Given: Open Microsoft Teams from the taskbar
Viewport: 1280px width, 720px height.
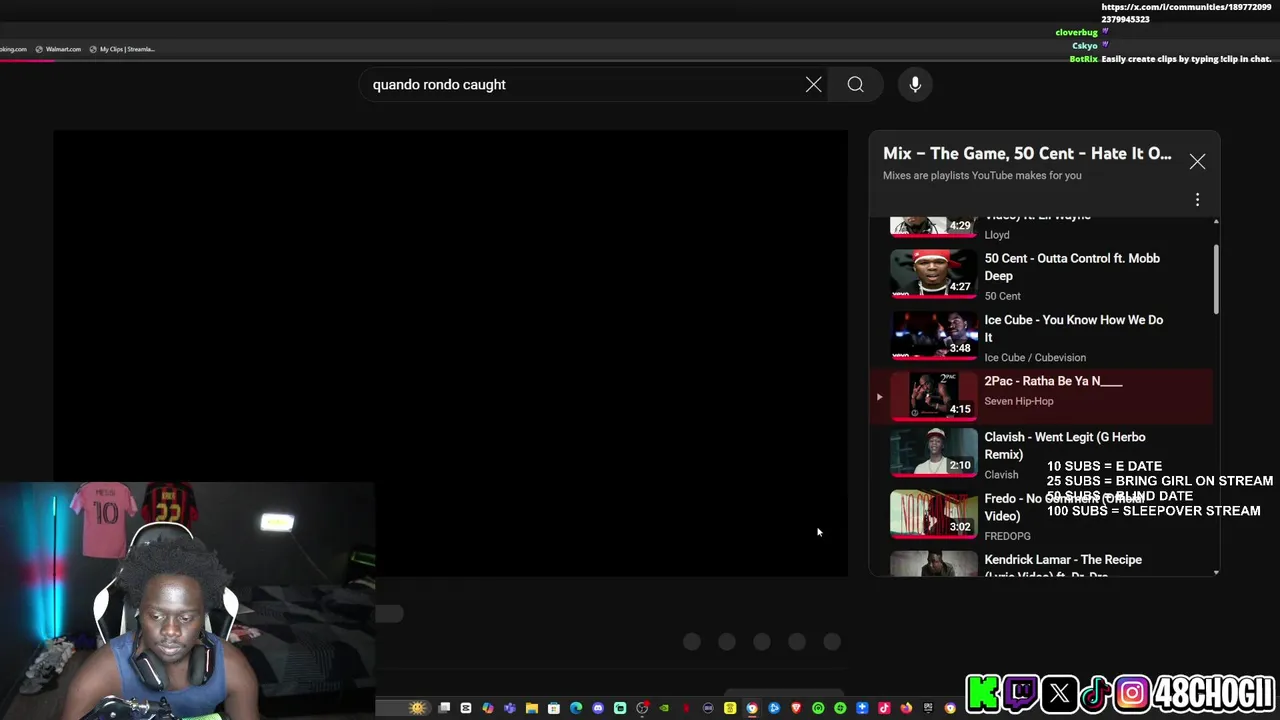Looking at the screenshot, I should [x=509, y=708].
